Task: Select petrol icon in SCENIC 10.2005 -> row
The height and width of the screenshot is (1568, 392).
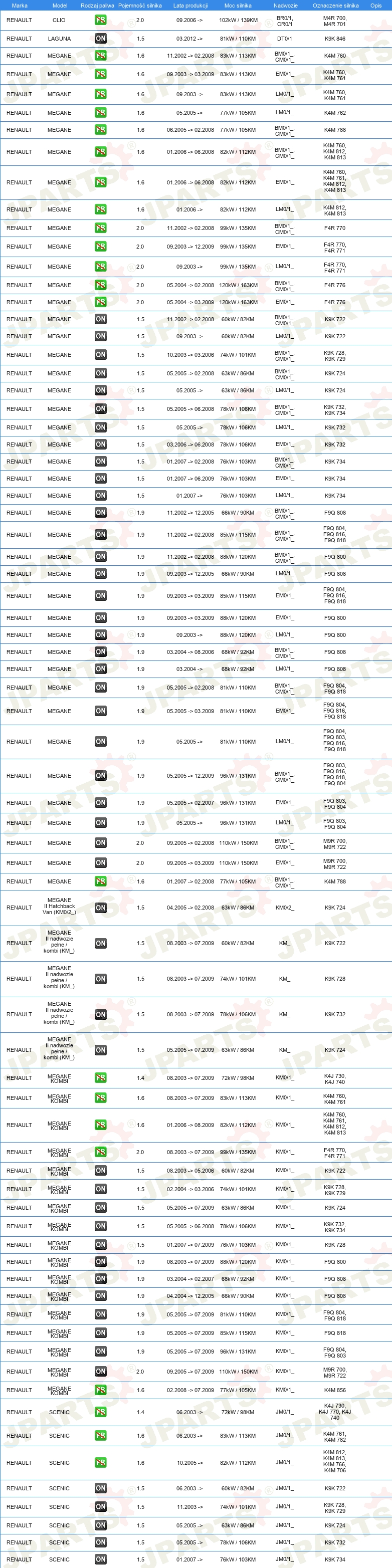Action: tap(100, 1463)
